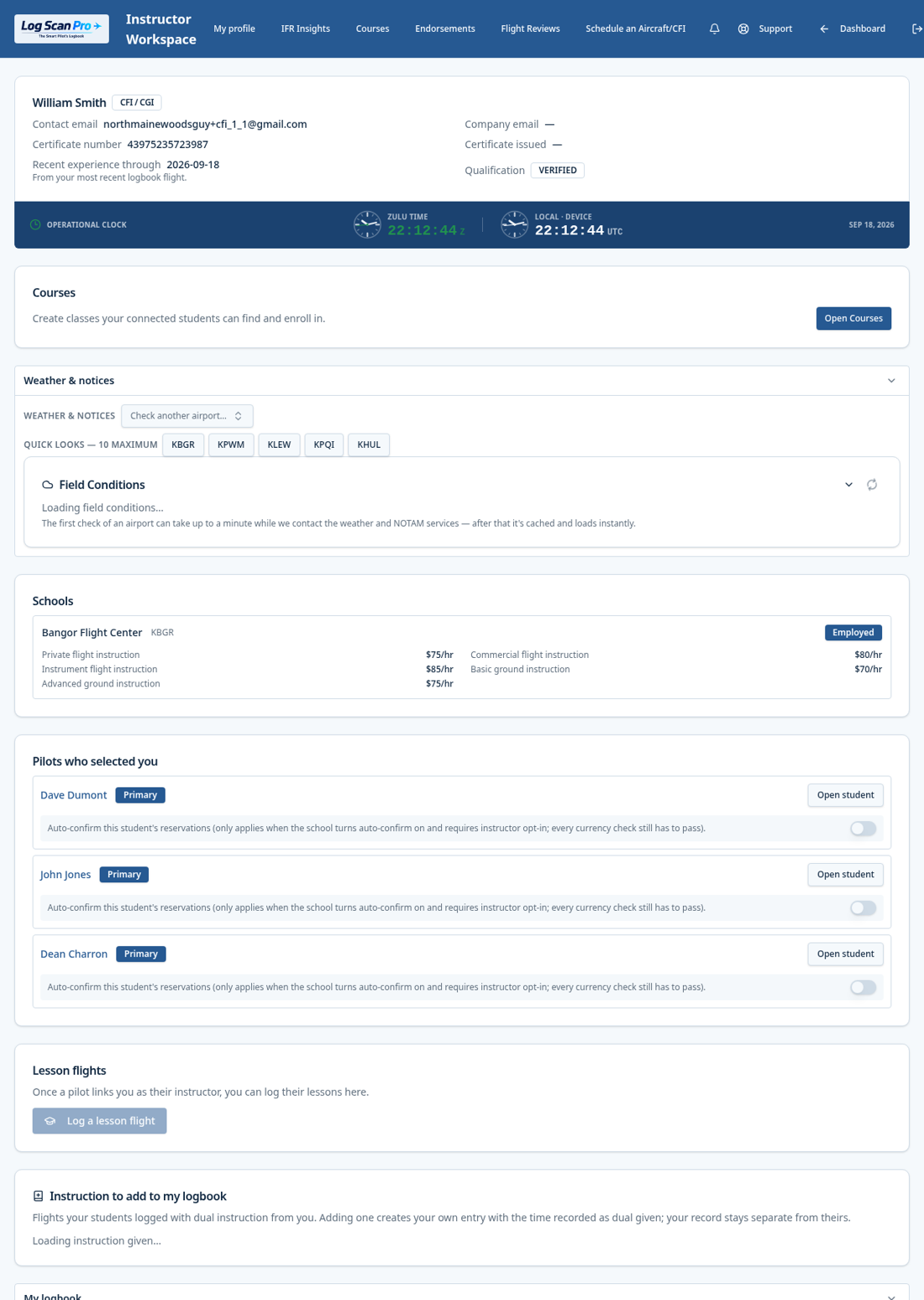
Task: Click the Dave Dumont name link
Action: click(x=74, y=795)
